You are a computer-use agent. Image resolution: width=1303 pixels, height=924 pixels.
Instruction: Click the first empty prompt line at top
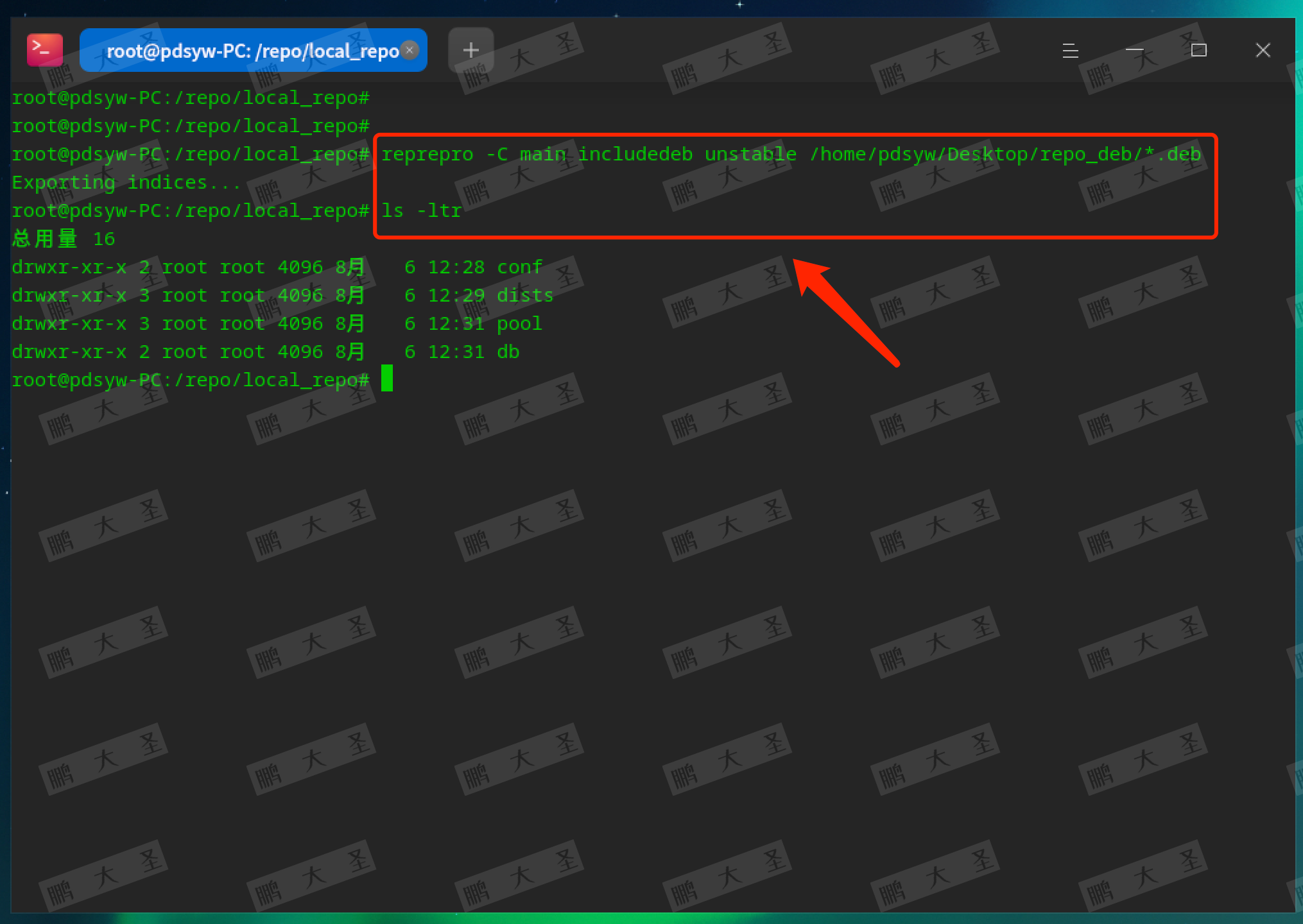(x=190, y=98)
